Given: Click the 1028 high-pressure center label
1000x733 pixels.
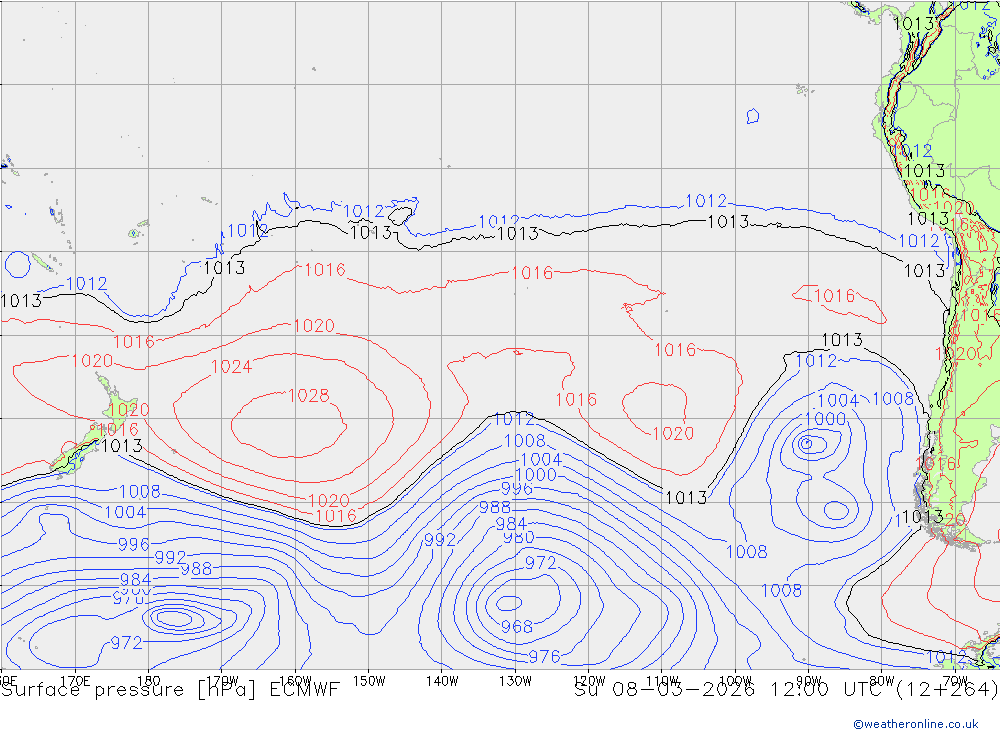Looking at the screenshot, I should pos(309,396).
